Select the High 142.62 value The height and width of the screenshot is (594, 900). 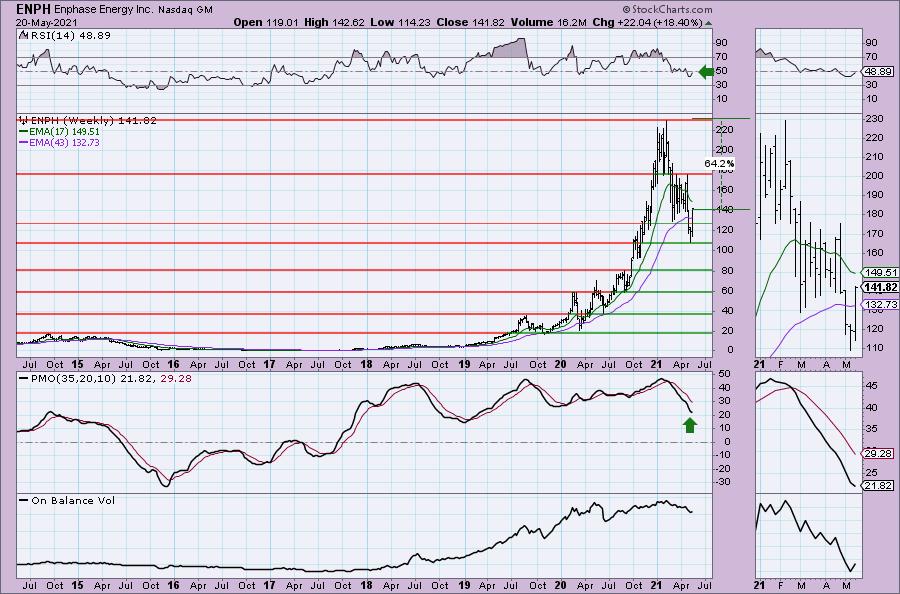tap(335, 22)
